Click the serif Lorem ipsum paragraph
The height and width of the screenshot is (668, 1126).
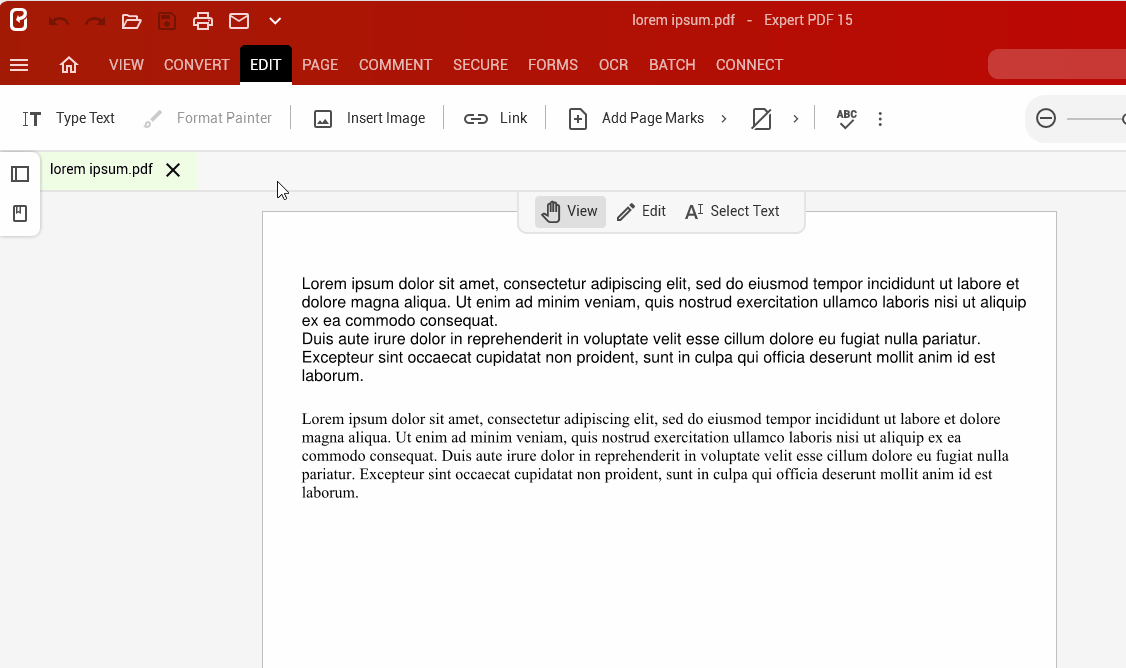[x=655, y=455]
